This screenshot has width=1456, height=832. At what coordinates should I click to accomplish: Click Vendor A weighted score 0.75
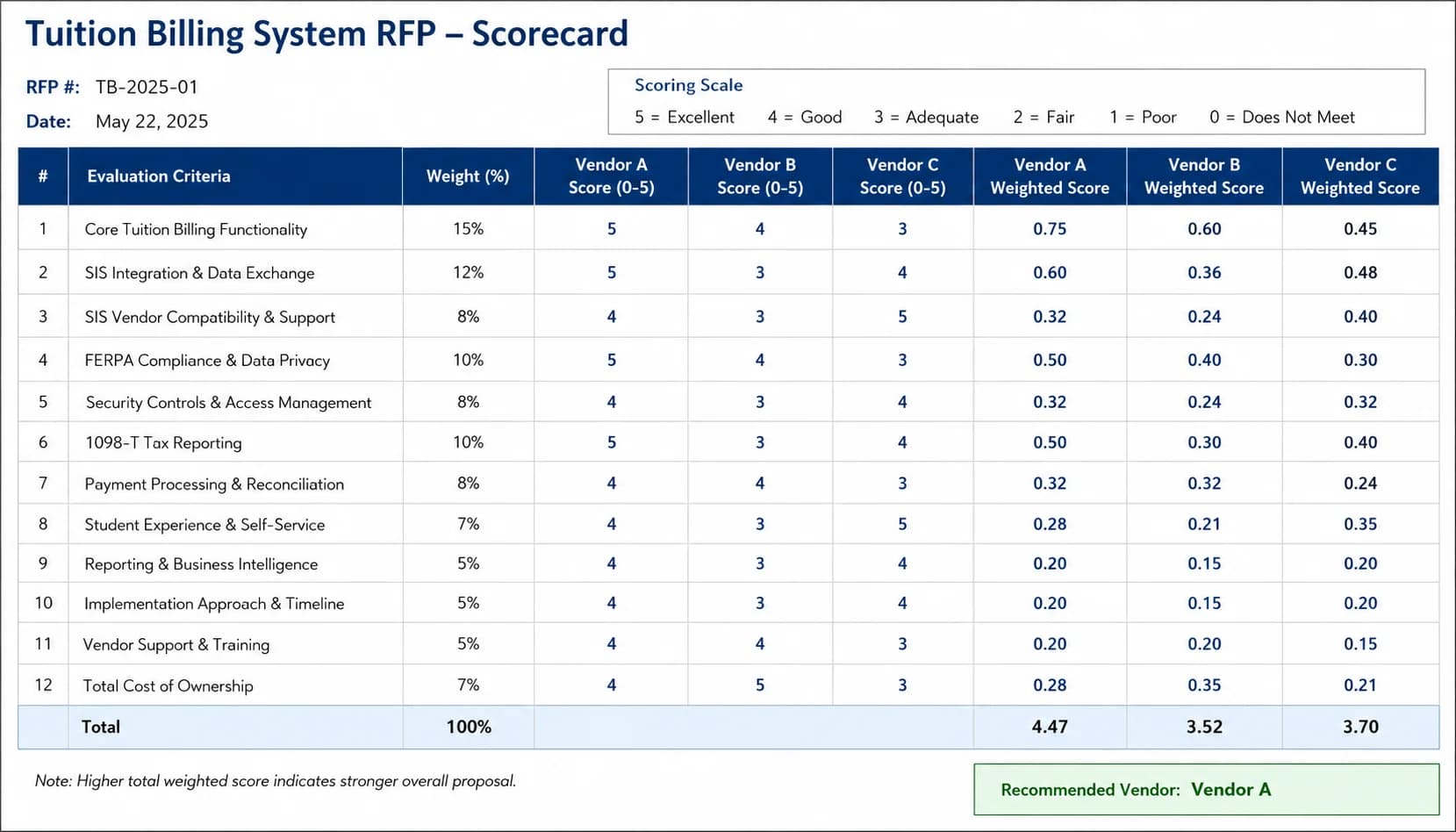(x=1050, y=228)
